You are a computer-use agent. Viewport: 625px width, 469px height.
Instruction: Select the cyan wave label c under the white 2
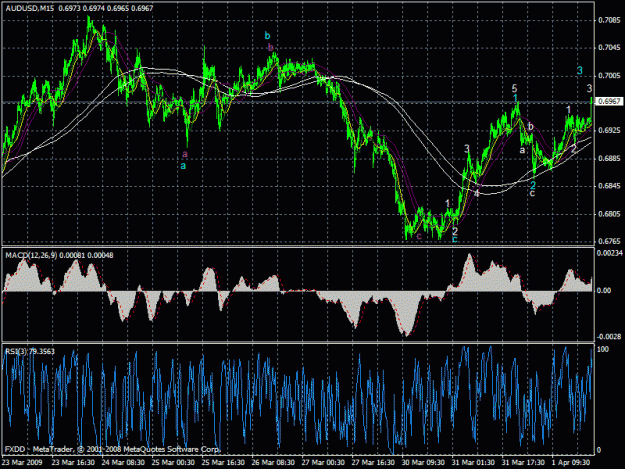(454, 239)
